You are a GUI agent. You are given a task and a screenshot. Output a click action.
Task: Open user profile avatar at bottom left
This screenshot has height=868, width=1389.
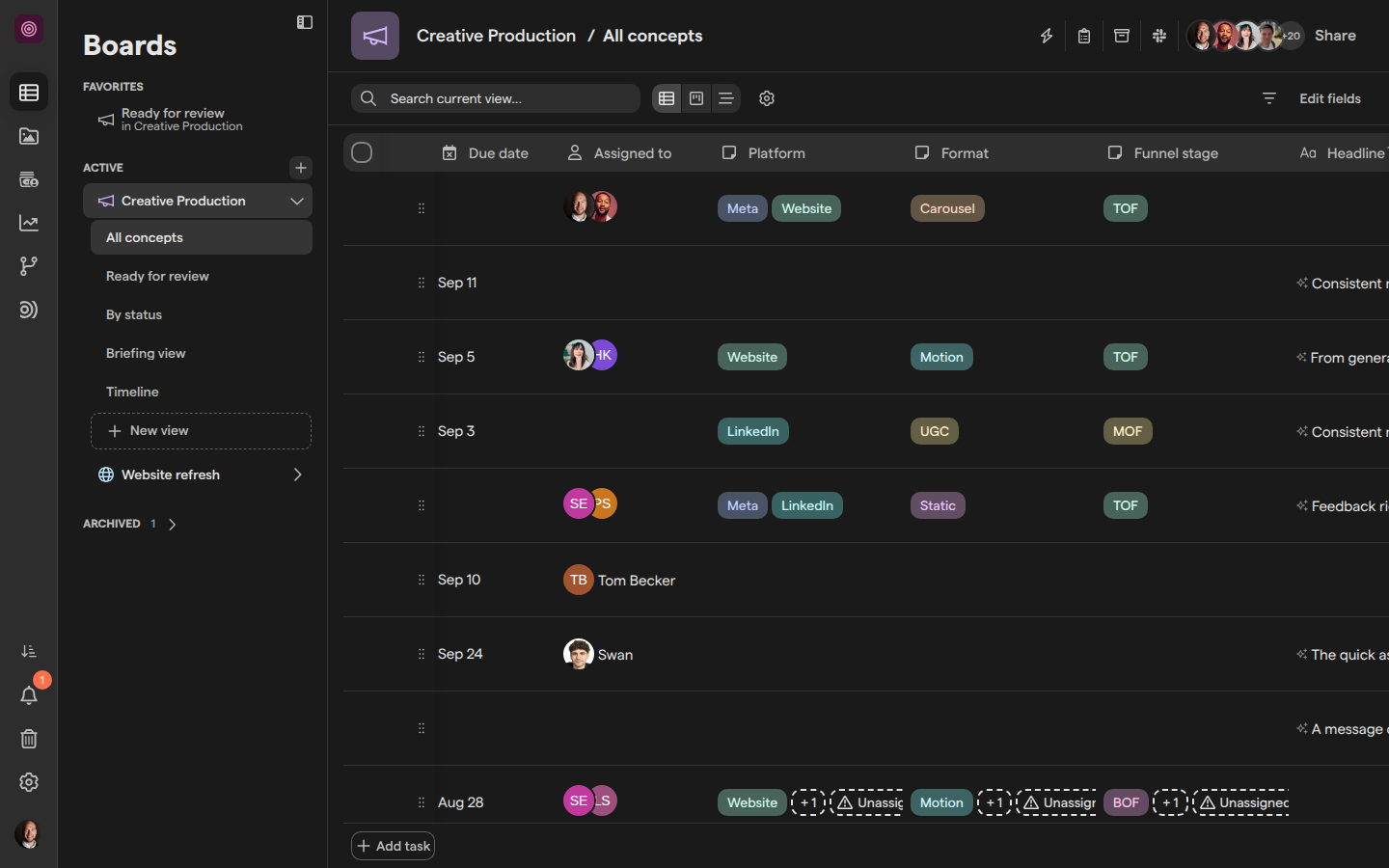pyautogui.click(x=29, y=834)
